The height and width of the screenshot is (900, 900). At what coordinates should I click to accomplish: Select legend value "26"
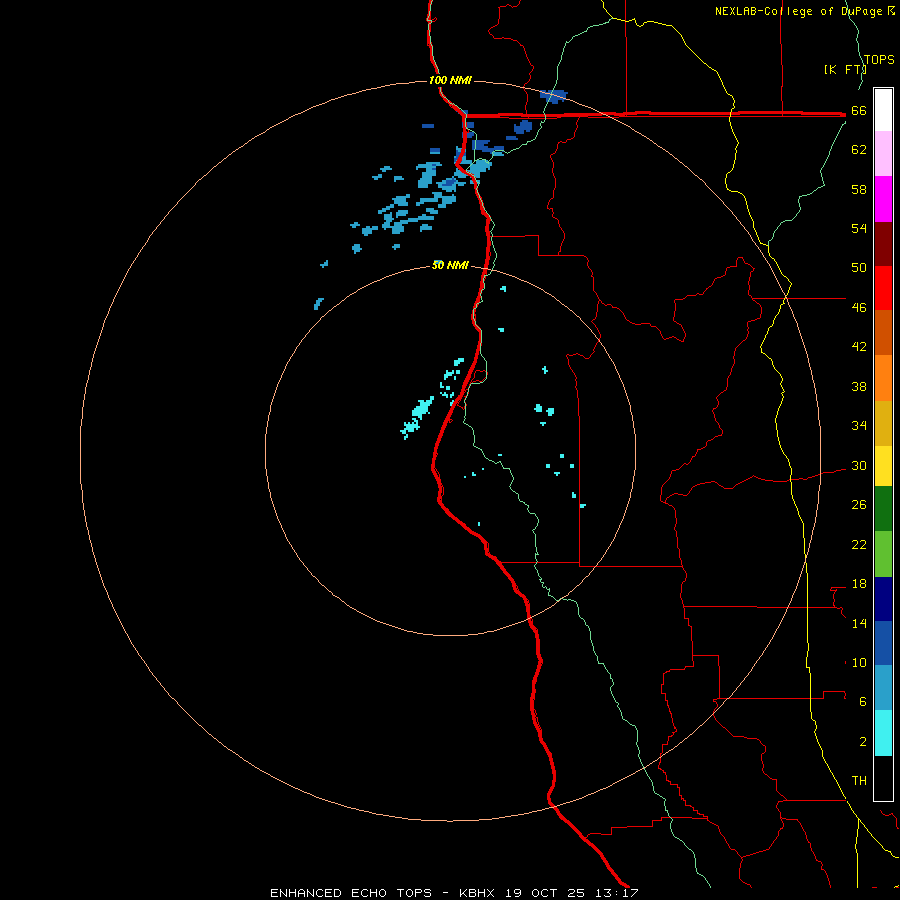[859, 505]
